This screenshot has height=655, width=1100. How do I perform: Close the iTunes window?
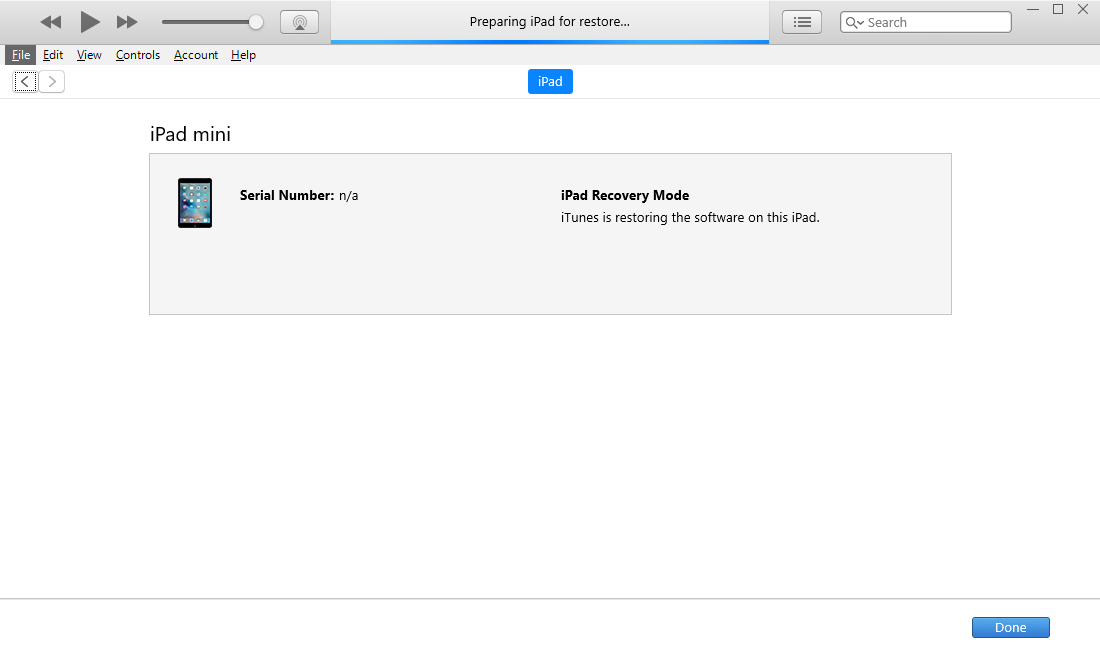[x=1082, y=9]
